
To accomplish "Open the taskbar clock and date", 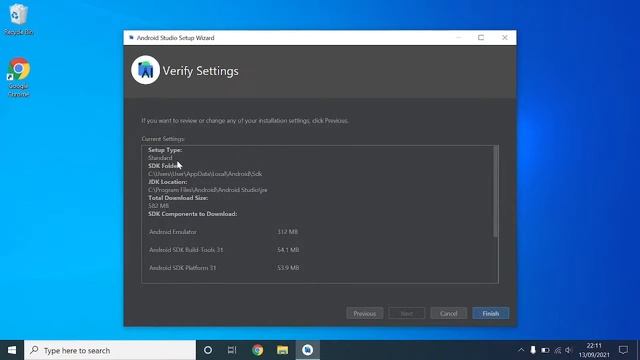I will tap(594, 350).
